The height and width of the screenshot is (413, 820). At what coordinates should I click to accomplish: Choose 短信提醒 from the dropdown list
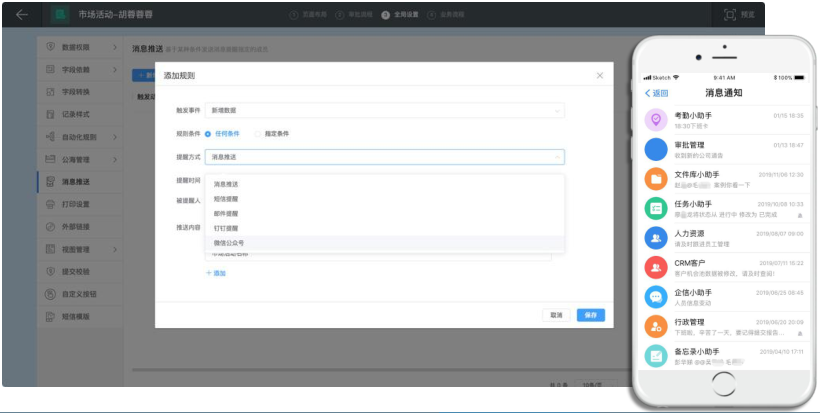pos(226,199)
